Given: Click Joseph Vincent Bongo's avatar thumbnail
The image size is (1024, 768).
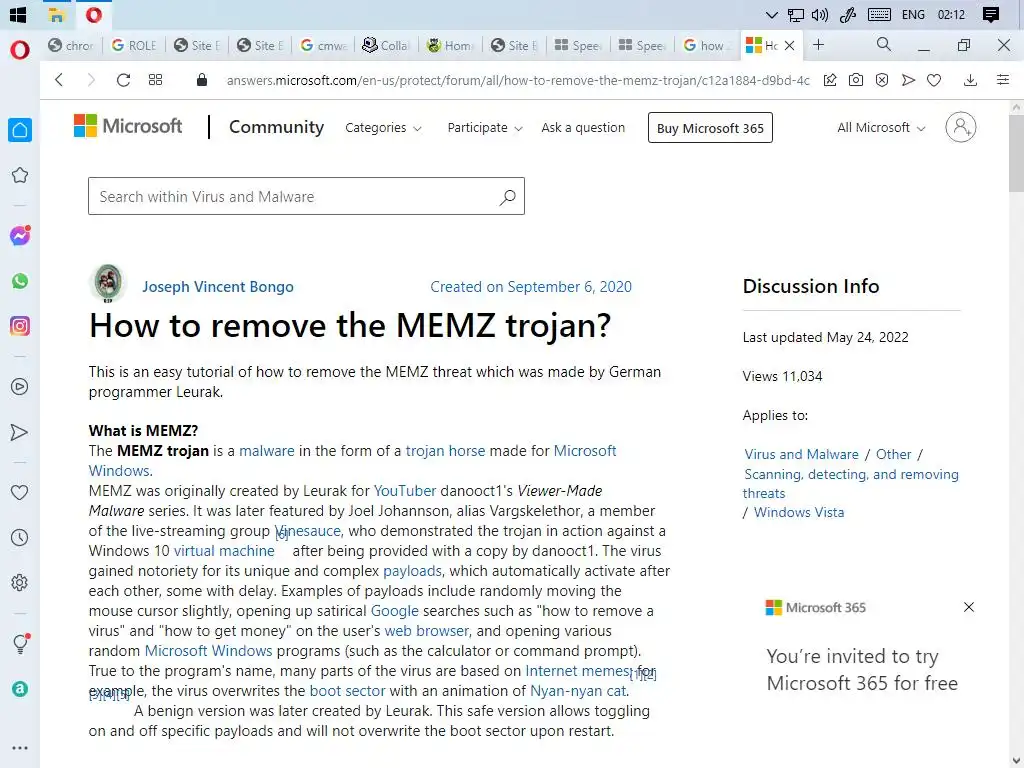Looking at the screenshot, I should point(108,283).
